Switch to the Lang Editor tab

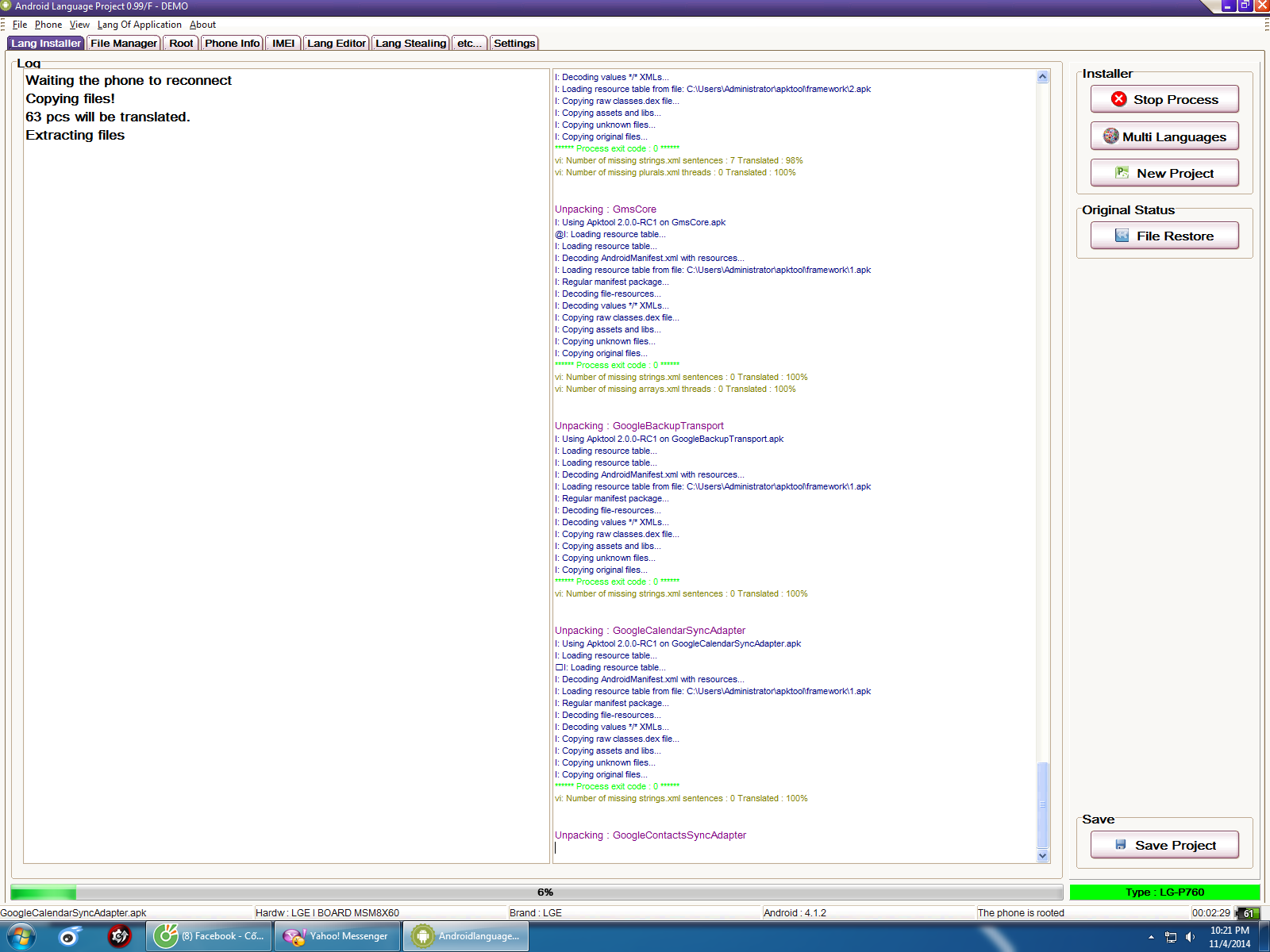(337, 43)
